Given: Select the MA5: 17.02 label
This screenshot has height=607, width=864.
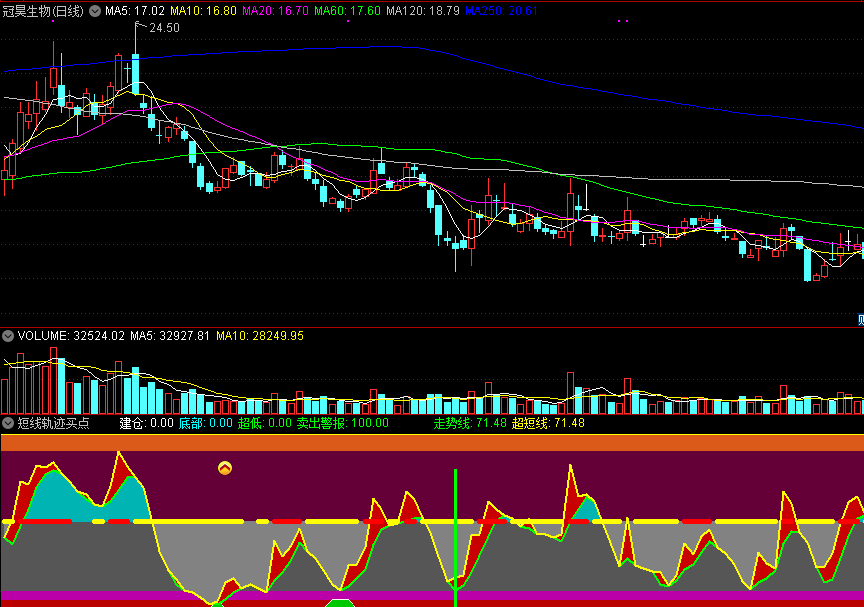Looking at the screenshot, I should click(134, 11).
